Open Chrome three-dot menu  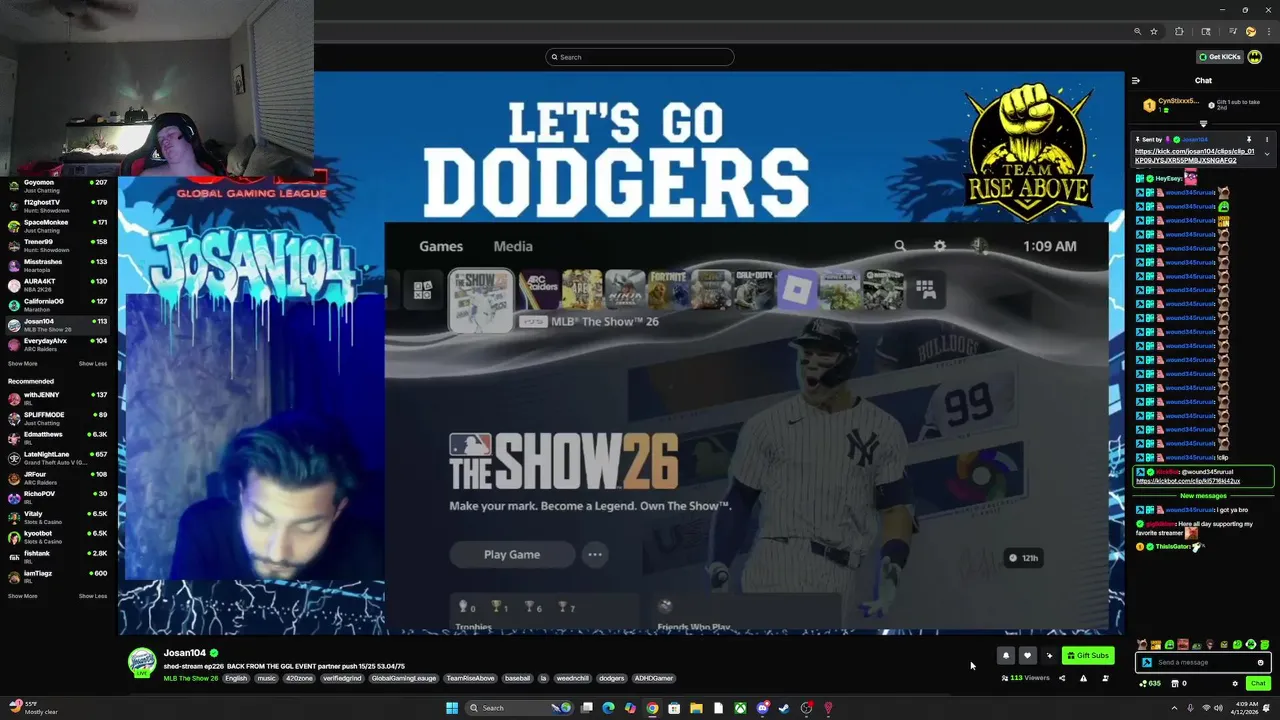(1269, 32)
